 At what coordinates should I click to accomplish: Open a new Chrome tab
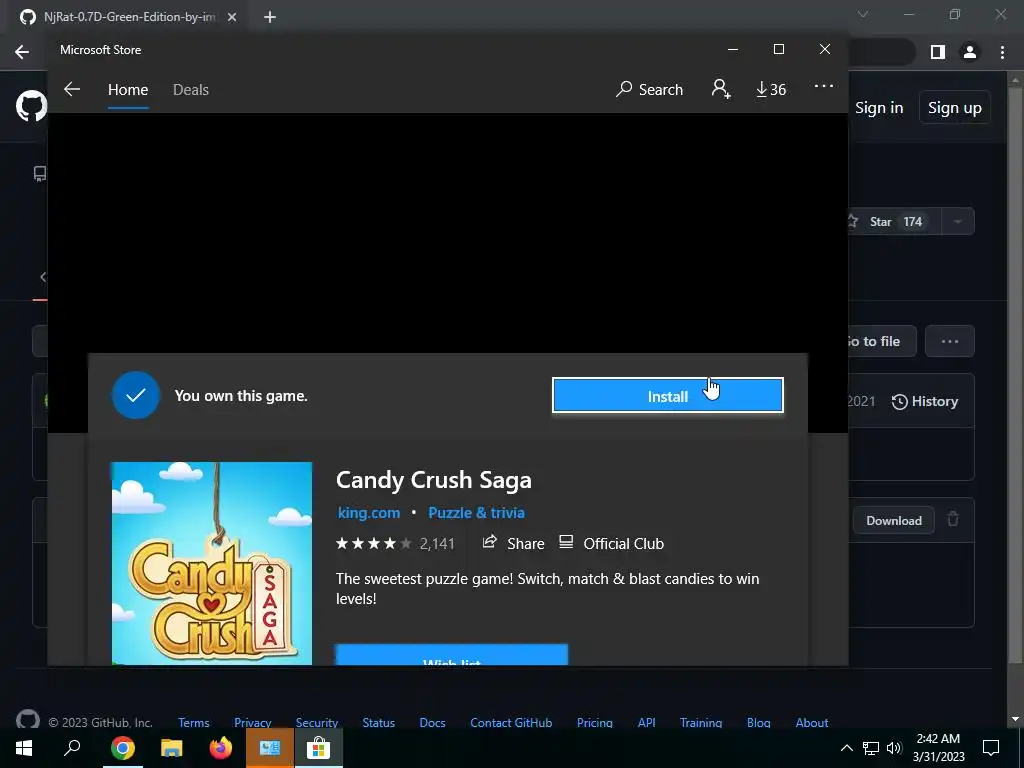pyautogui.click(x=270, y=17)
